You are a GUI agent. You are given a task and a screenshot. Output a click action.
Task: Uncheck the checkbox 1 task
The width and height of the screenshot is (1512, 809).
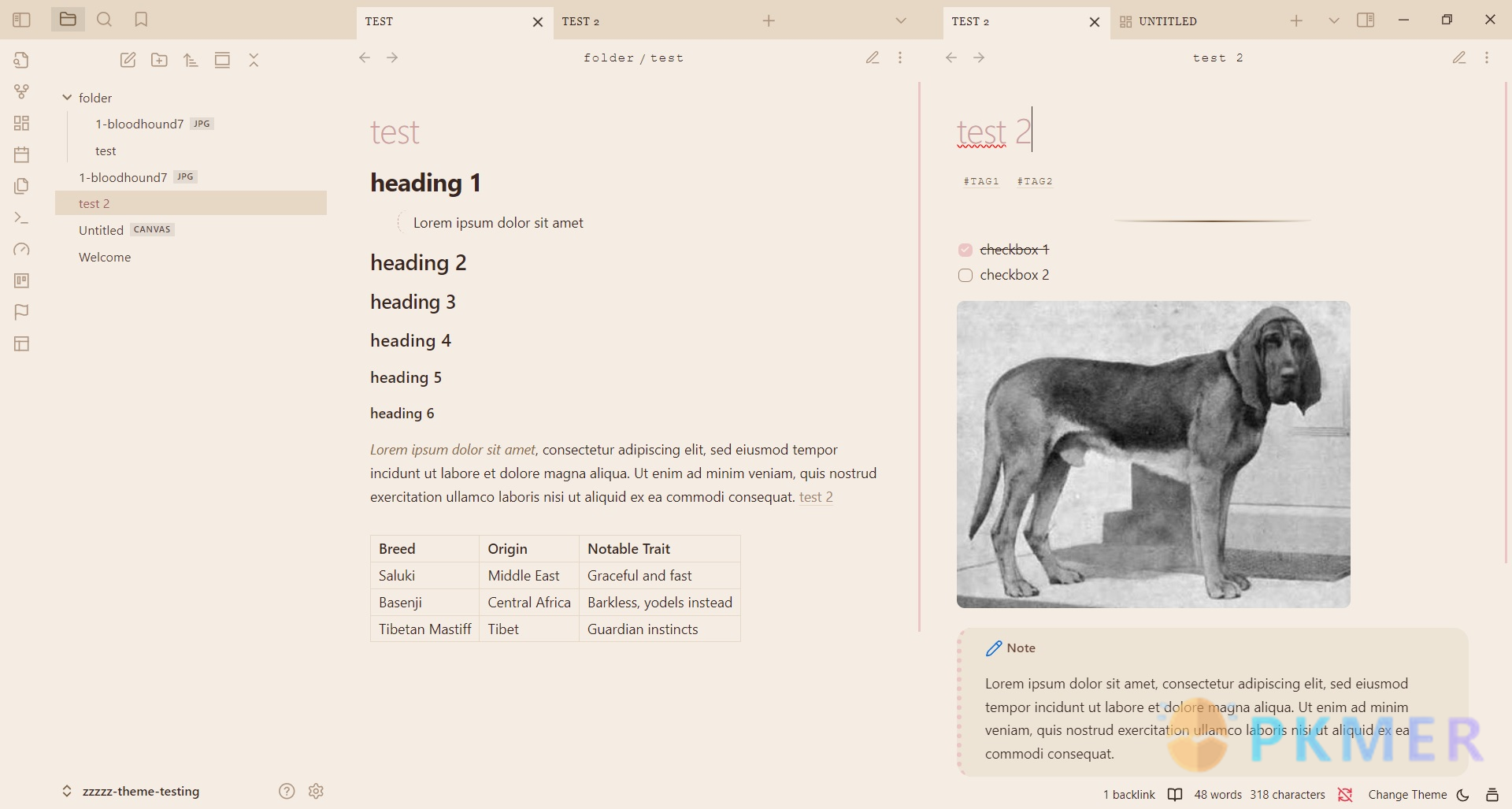[965, 250]
